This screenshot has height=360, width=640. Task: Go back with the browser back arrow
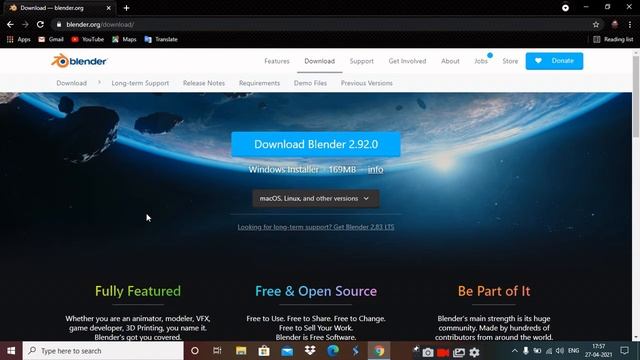(10, 24)
